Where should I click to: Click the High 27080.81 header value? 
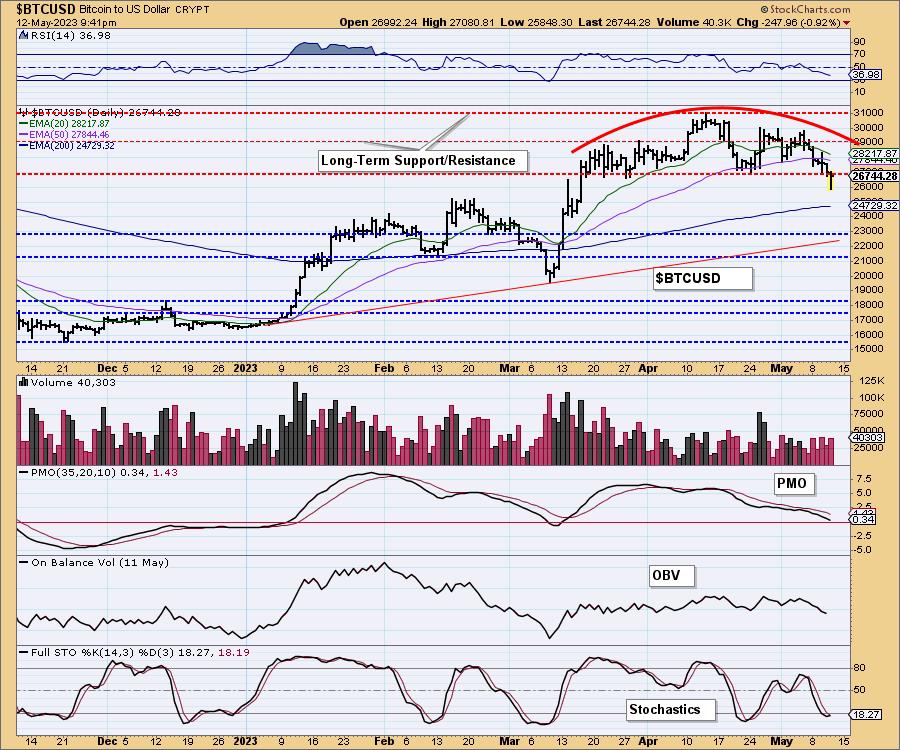(457, 22)
